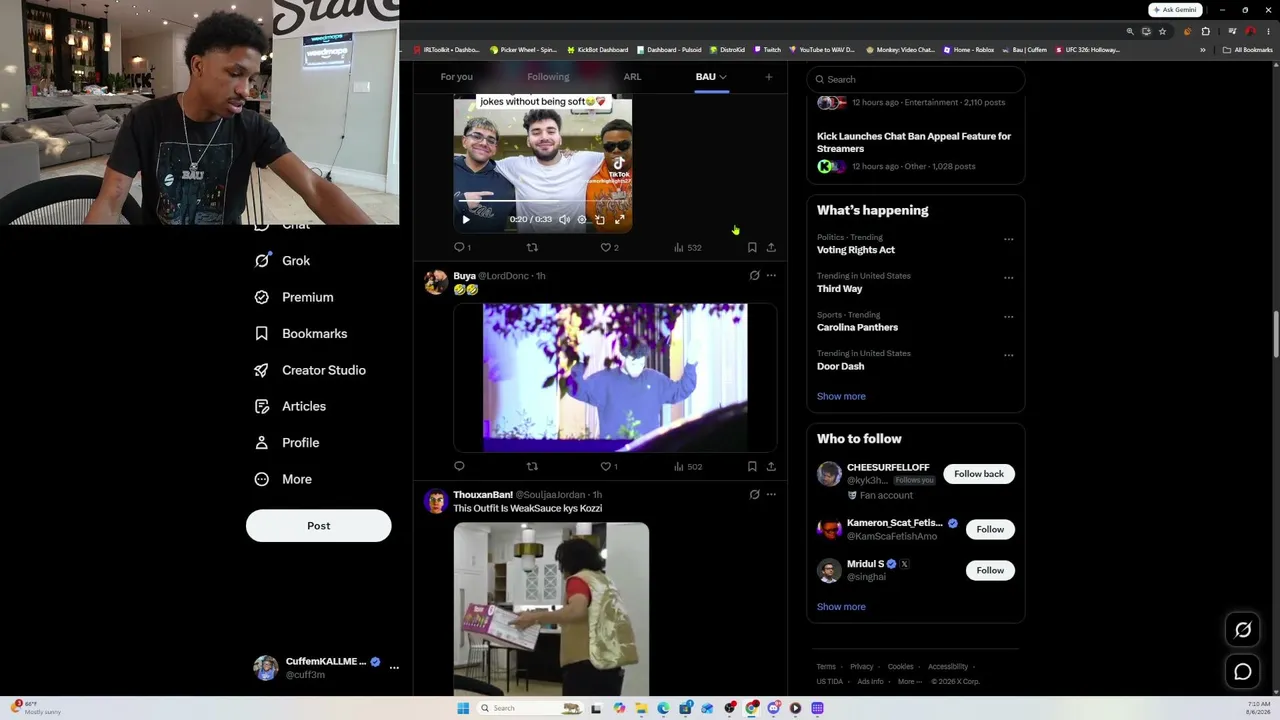Reply to Buya's post
This screenshot has width=1280, height=720.
(459, 466)
